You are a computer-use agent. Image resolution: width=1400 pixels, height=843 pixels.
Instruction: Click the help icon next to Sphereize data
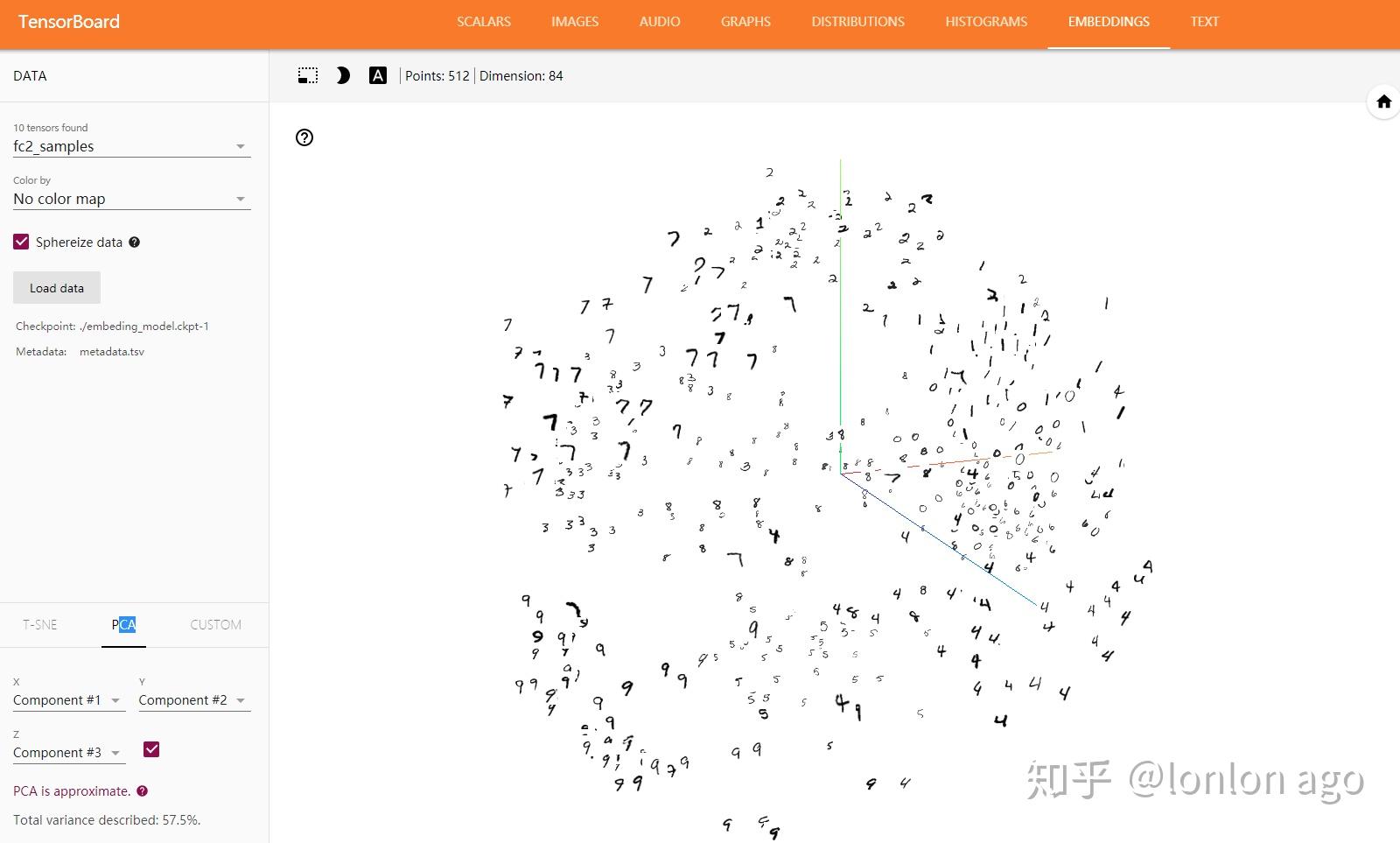134,242
